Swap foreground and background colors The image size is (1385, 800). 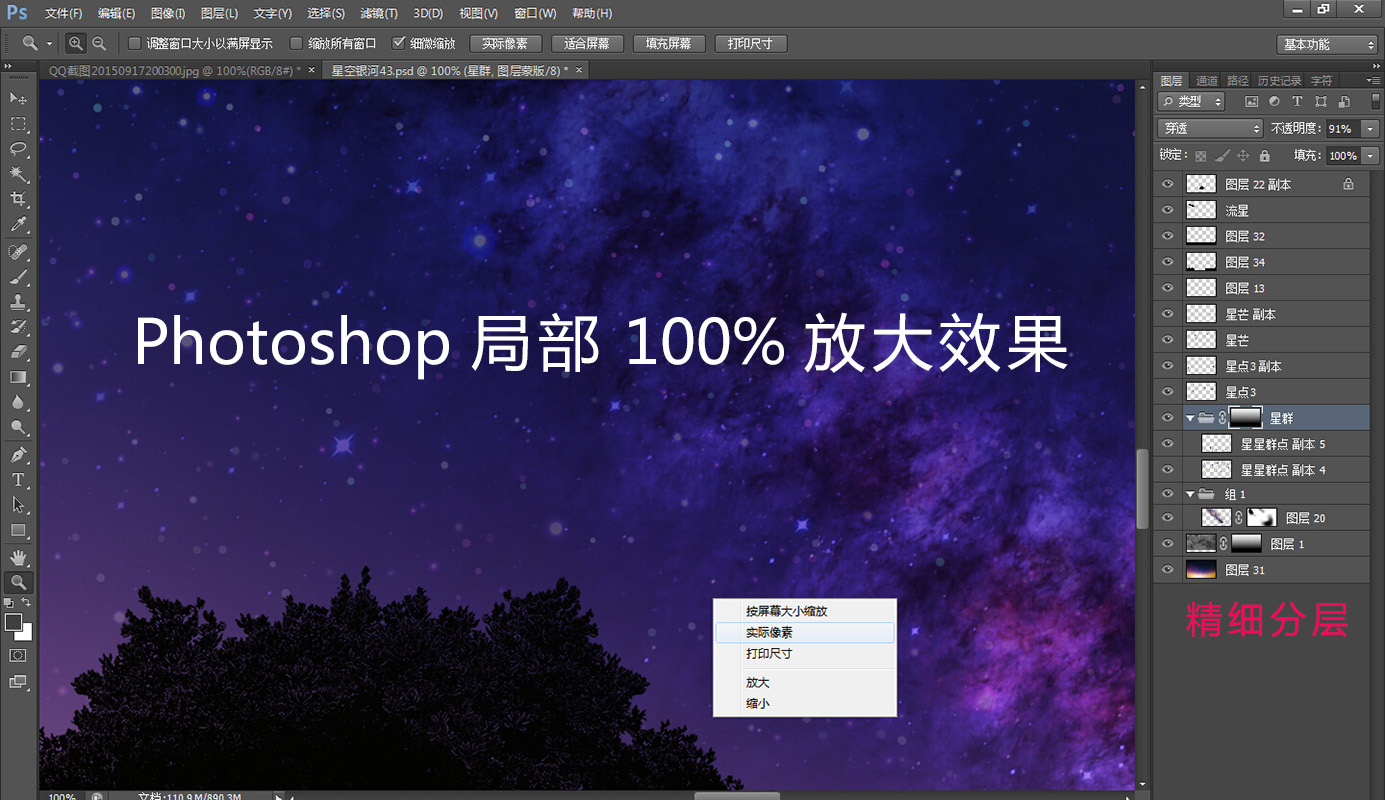(27, 603)
